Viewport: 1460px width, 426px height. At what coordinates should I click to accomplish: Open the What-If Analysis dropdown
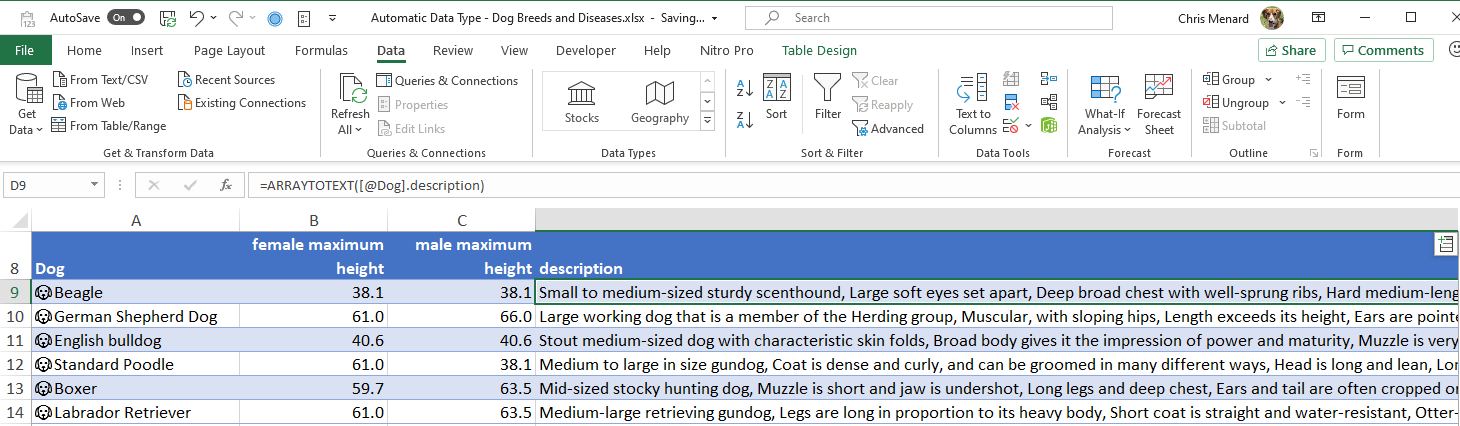(x=1104, y=129)
